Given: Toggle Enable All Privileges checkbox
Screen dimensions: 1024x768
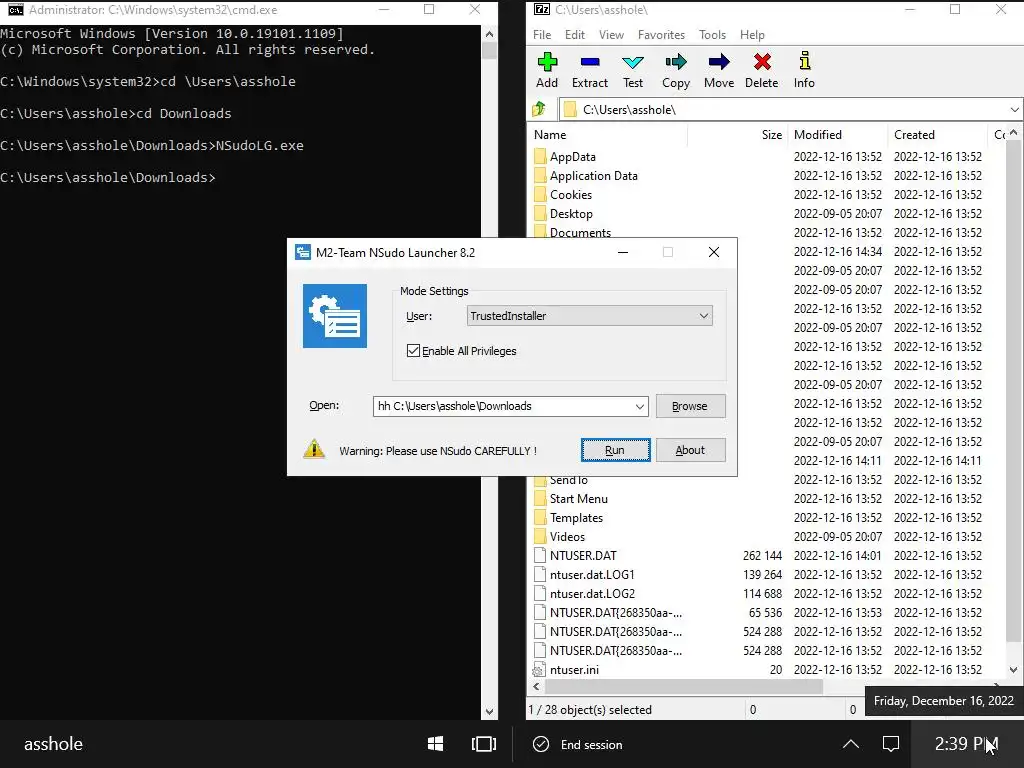Looking at the screenshot, I should tap(413, 351).
